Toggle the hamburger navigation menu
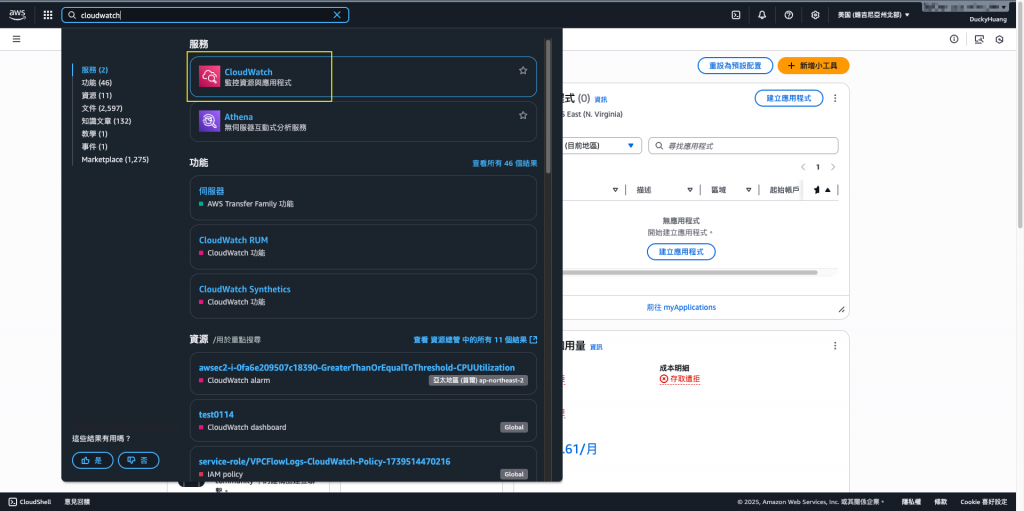Image resolution: width=1024 pixels, height=511 pixels. click(16, 39)
